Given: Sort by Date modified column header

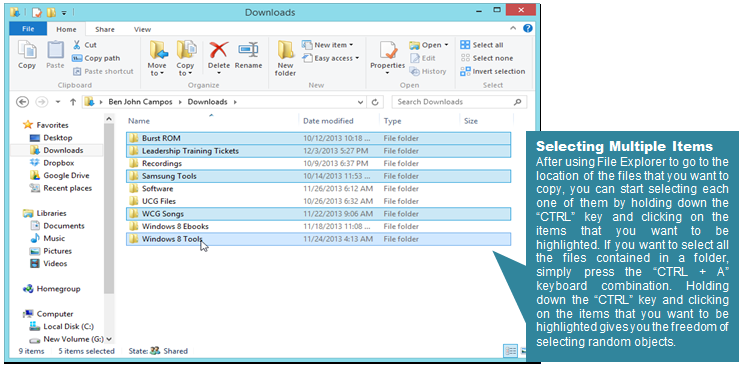Looking at the screenshot, I should [x=339, y=121].
